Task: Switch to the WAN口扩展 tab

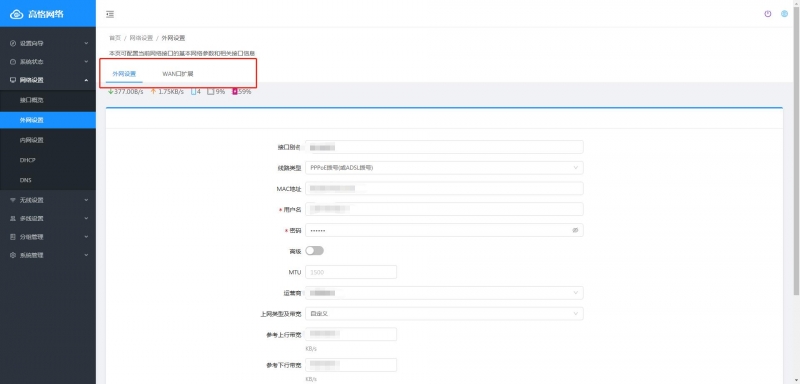Action: [x=178, y=74]
